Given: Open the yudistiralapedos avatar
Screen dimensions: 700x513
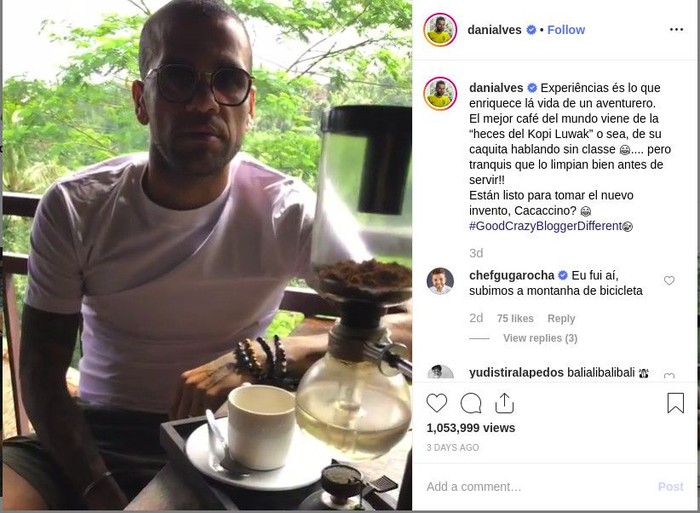Looking at the screenshot, I should pyautogui.click(x=440, y=372).
